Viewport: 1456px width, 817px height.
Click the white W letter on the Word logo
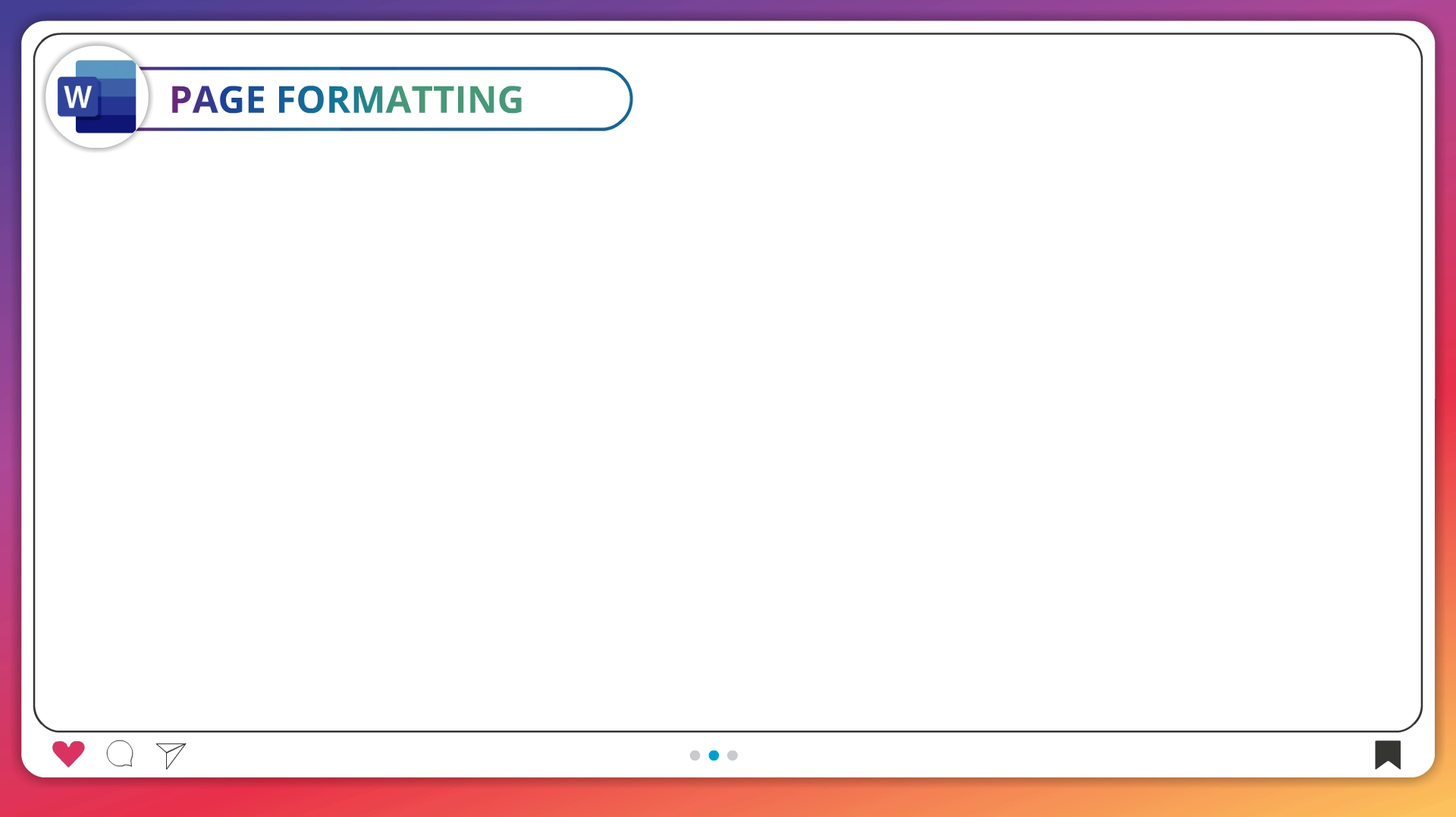[x=78, y=98]
